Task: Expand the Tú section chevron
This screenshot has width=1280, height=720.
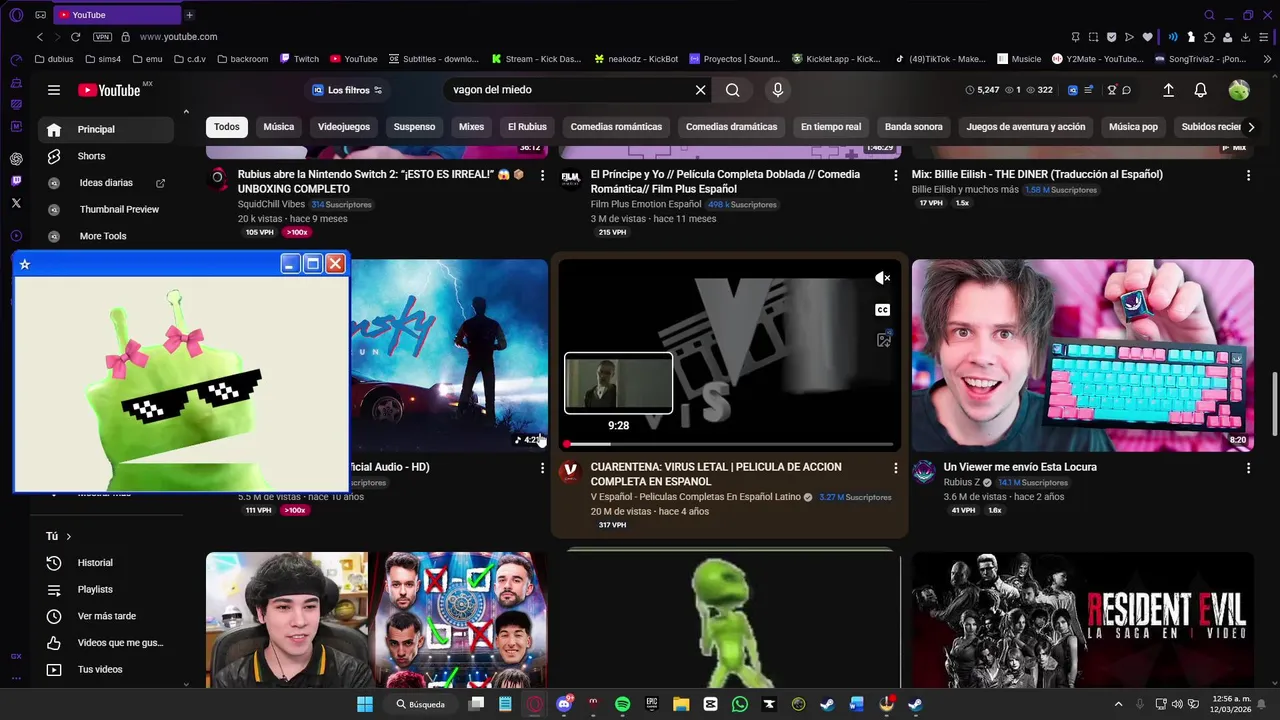Action: coord(68,537)
